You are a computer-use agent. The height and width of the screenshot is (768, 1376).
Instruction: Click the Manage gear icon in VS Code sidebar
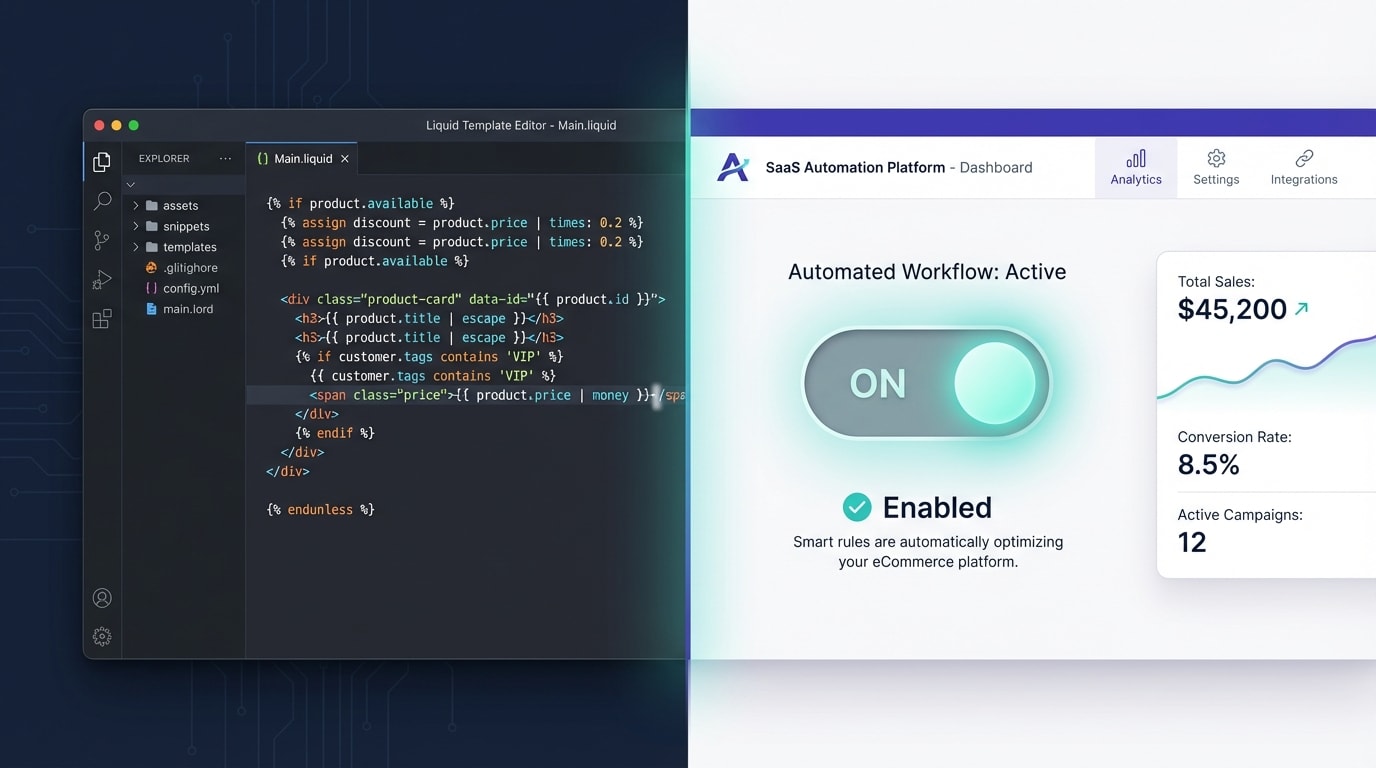click(101, 636)
